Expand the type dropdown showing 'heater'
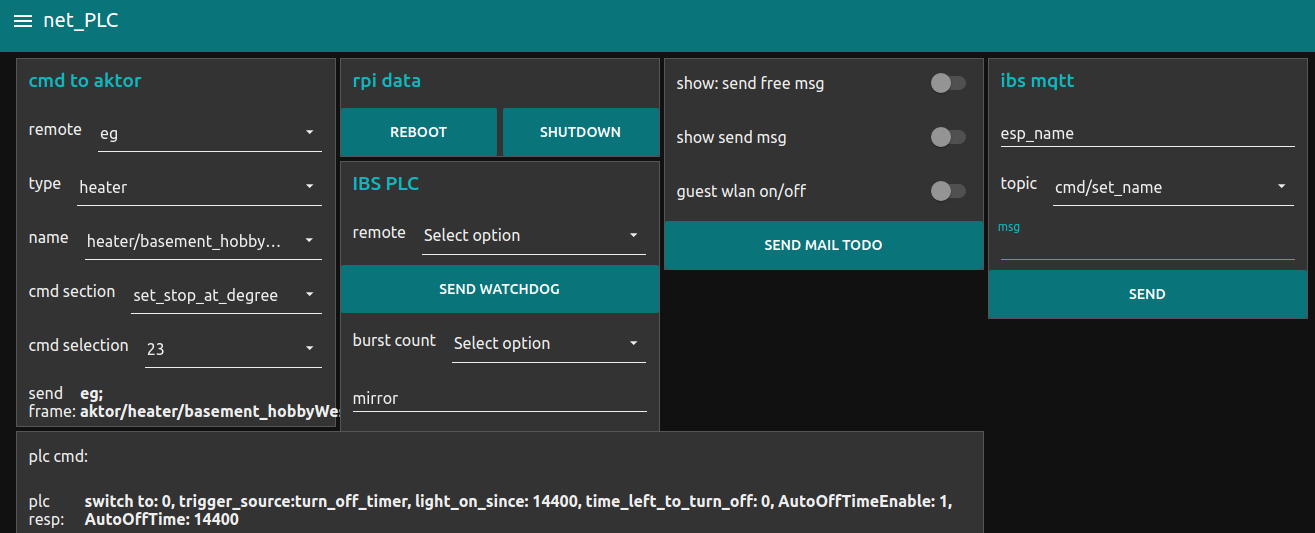 pyautogui.click(x=200, y=187)
